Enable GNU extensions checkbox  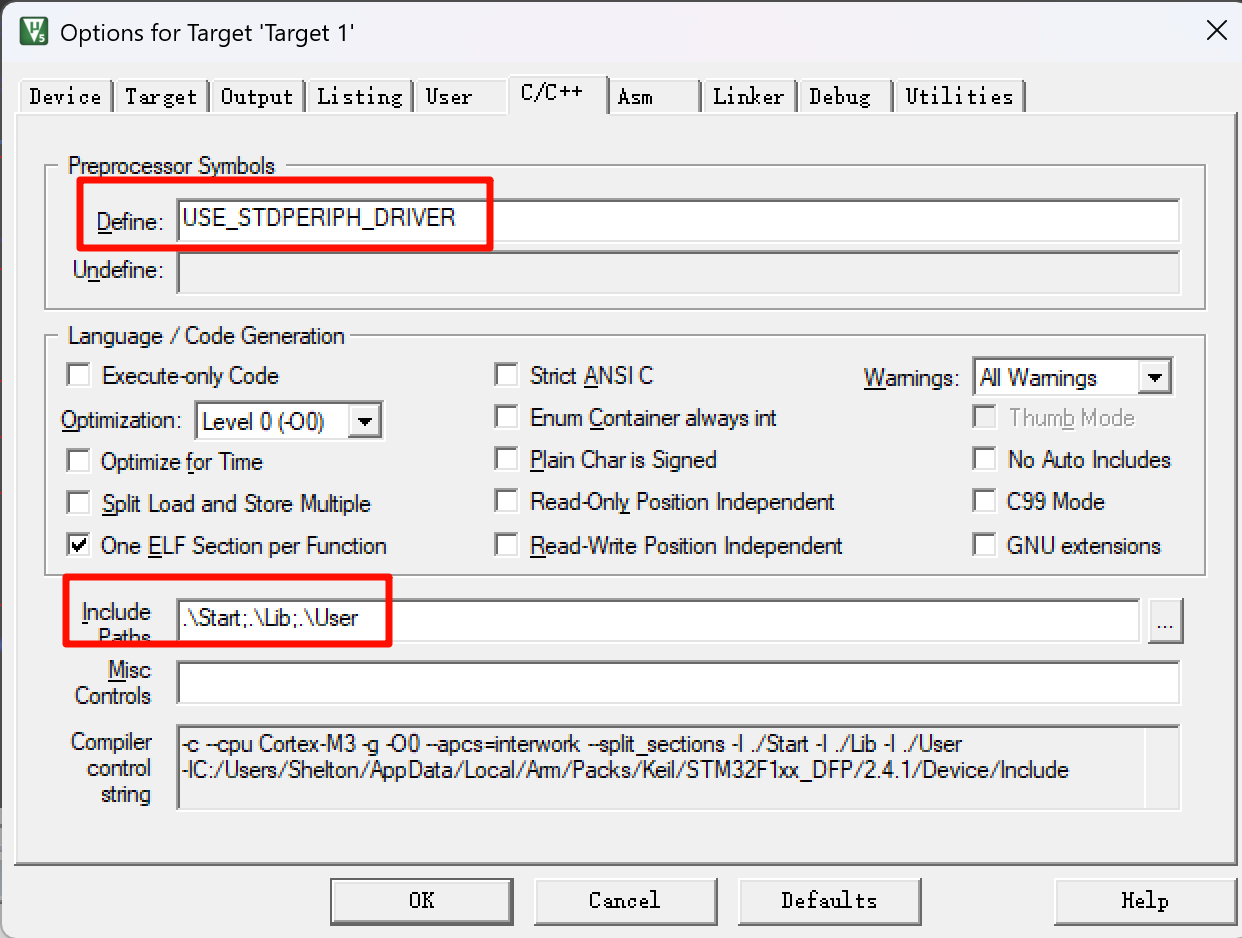tap(985, 546)
